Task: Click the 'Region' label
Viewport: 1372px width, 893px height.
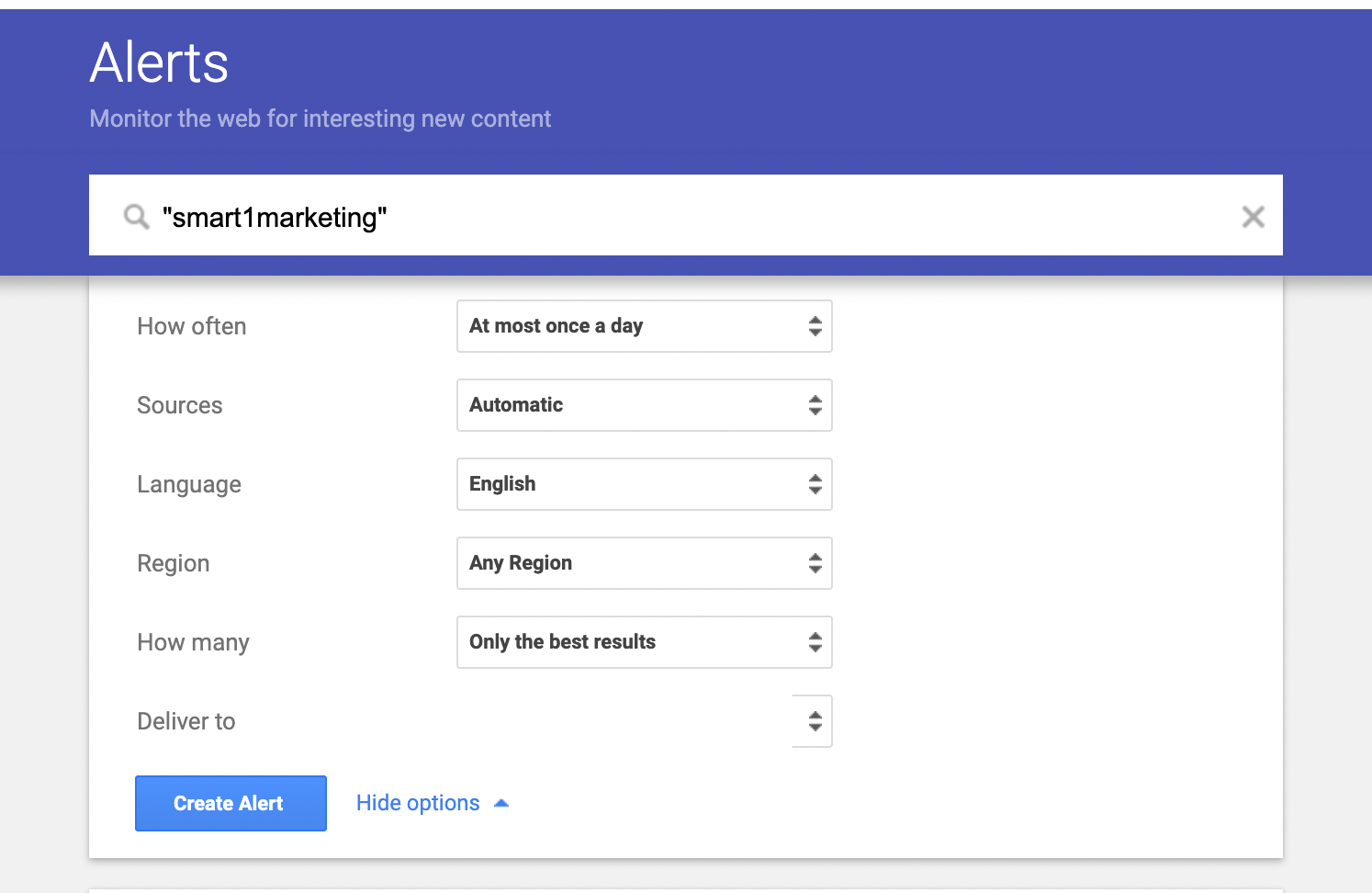Action: tap(174, 563)
